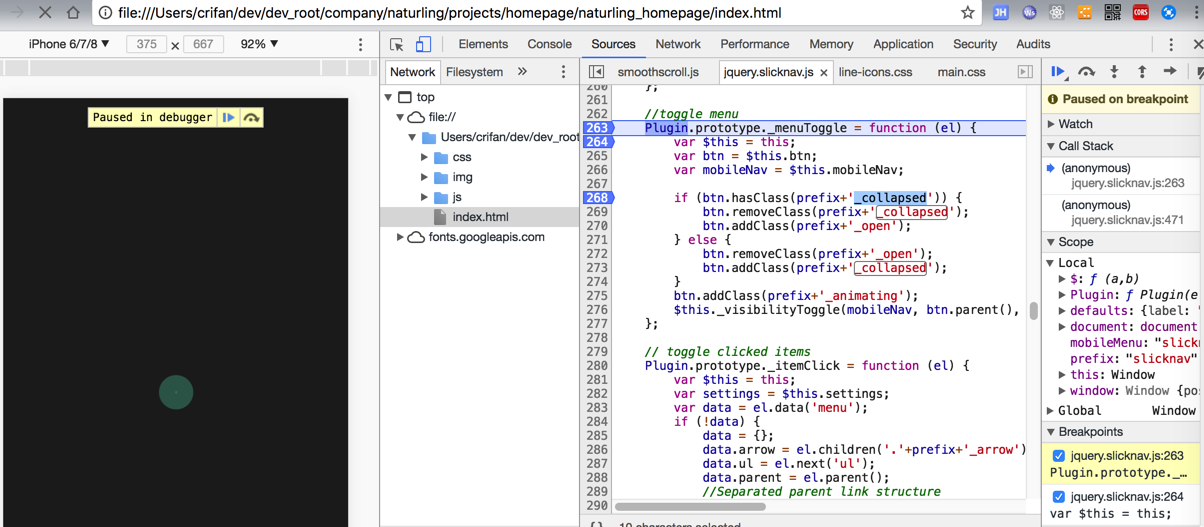Screen dimensions: 1204x527
Task: Open the iPhone 6/7/8 device dropdown
Action: coord(69,44)
